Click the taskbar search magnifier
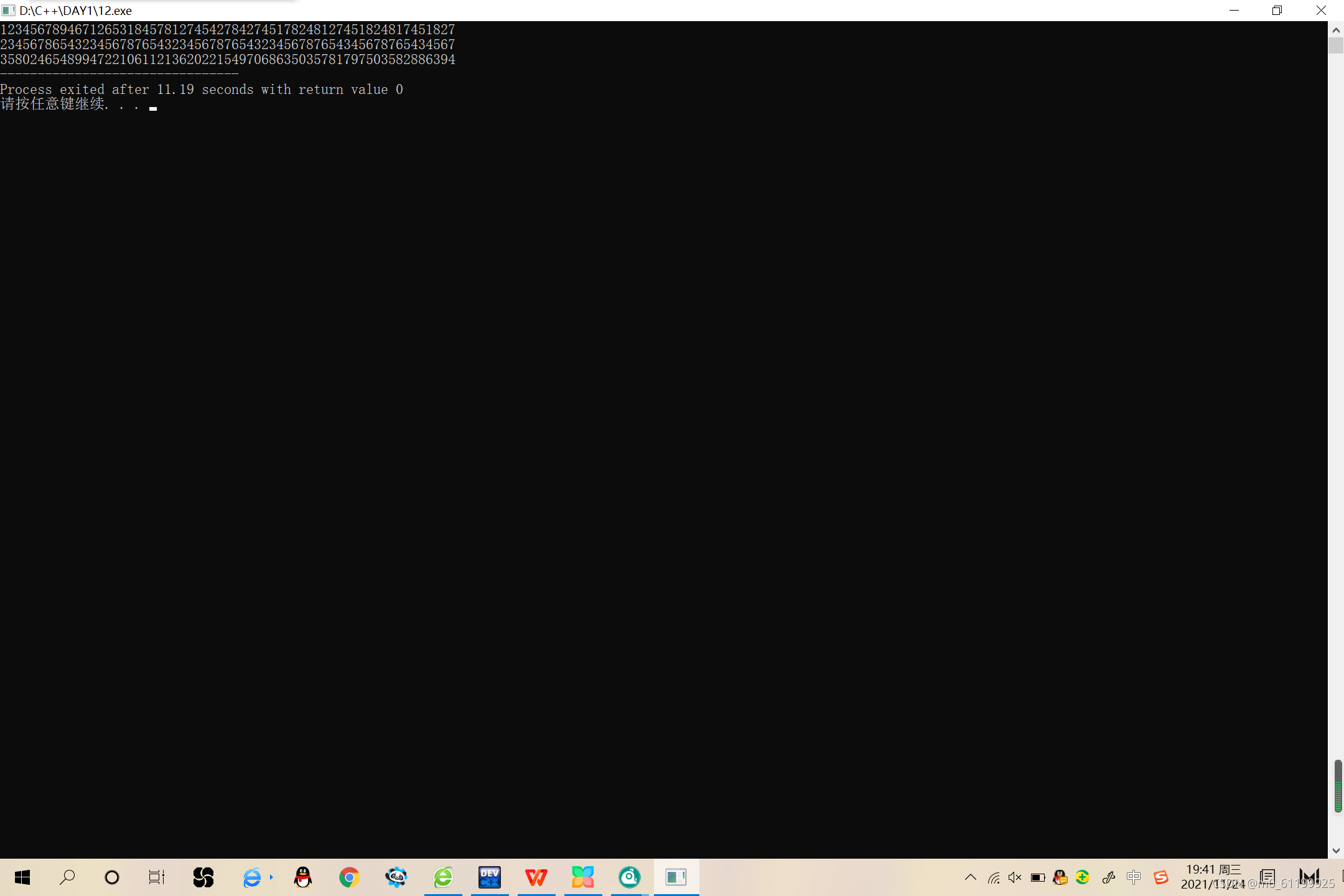 click(x=67, y=877)
